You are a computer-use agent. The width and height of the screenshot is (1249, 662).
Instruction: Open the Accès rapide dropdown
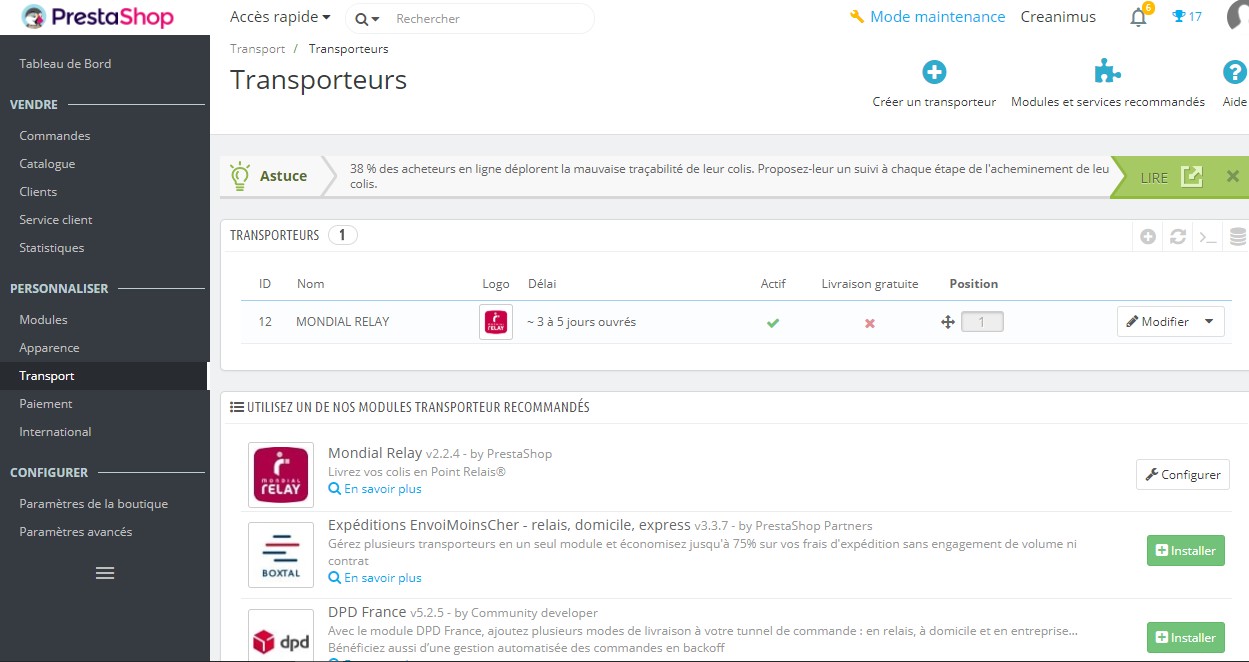(x=280, y=17)
